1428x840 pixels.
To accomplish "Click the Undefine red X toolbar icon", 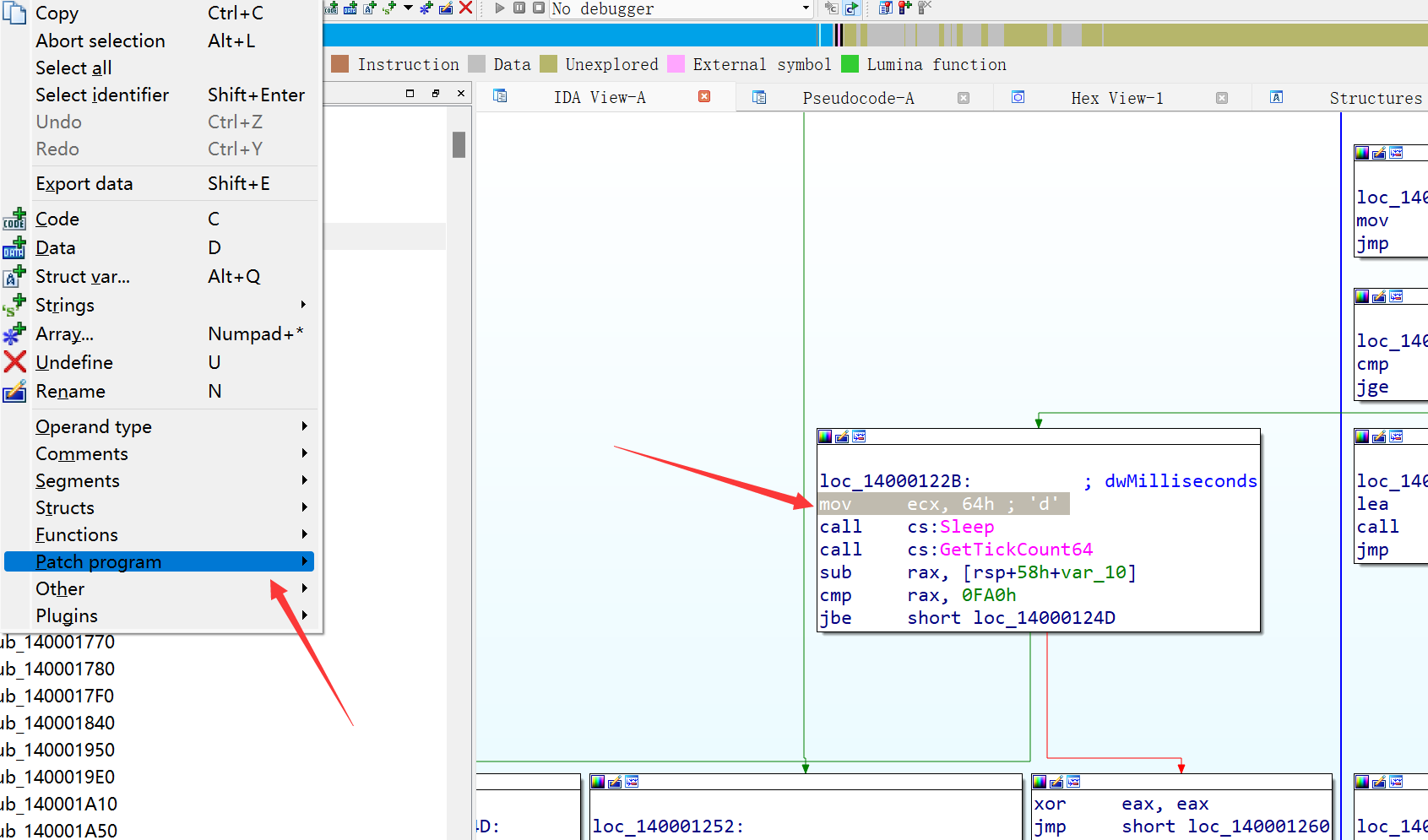I will 465,8.
